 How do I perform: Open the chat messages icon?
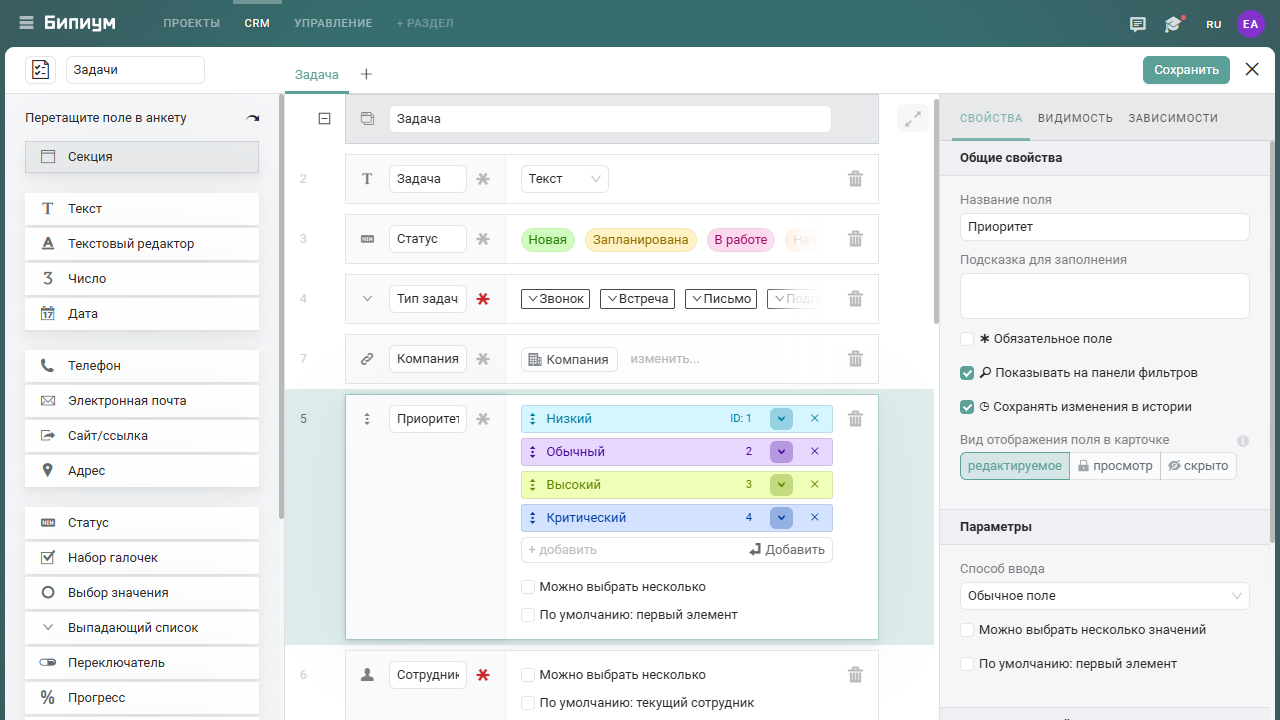1138,24
